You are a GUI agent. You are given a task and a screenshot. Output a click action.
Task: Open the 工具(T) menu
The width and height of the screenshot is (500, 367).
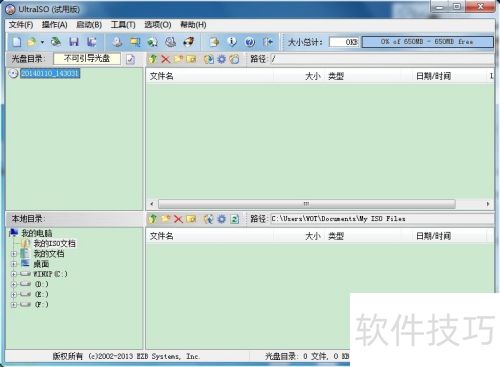[x=123, y=25]
